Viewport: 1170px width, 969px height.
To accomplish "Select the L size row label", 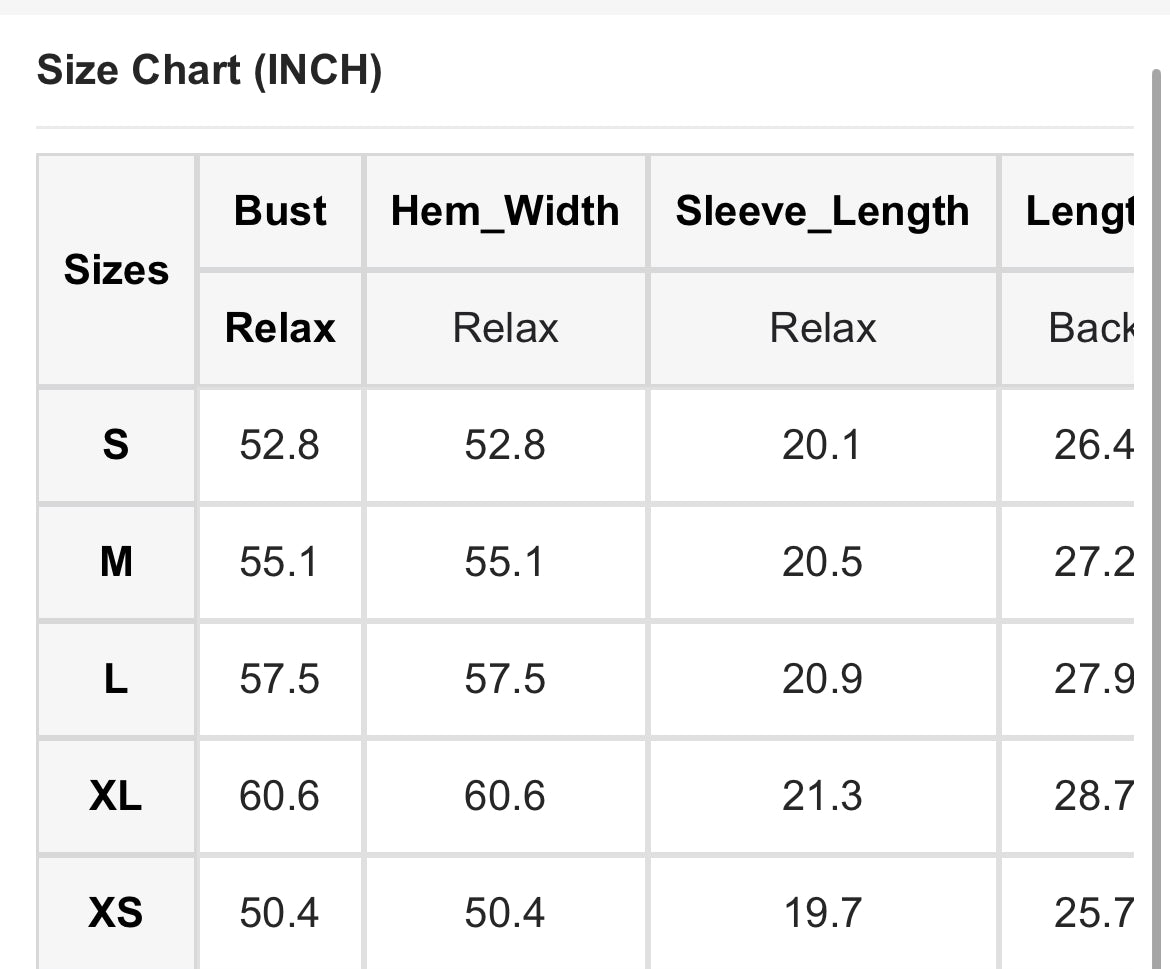I will (116, 679).
